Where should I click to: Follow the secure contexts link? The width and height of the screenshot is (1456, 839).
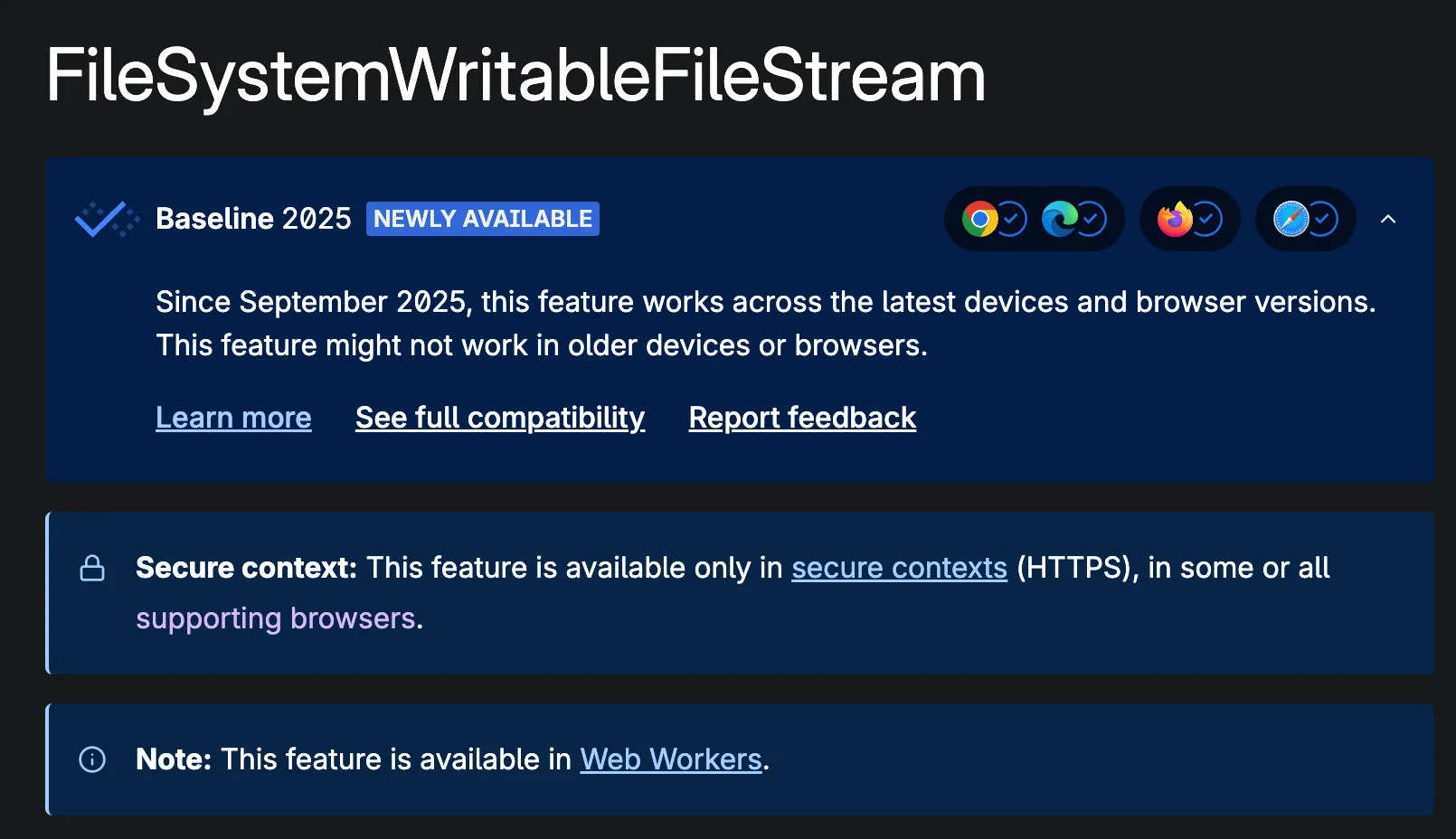point(899,568)
